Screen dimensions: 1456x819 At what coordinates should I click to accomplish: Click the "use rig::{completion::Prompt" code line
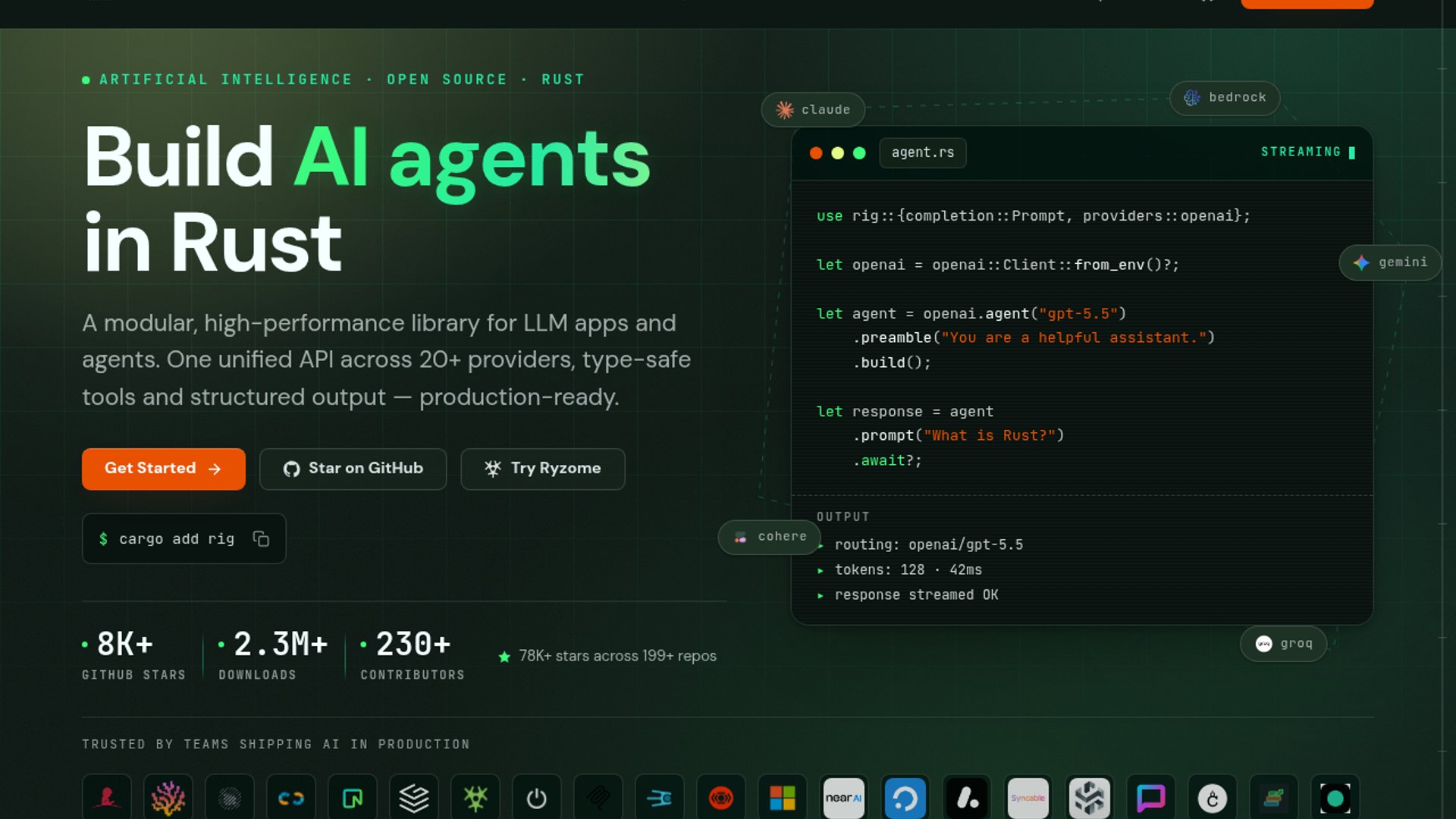tap(1034, 216)
